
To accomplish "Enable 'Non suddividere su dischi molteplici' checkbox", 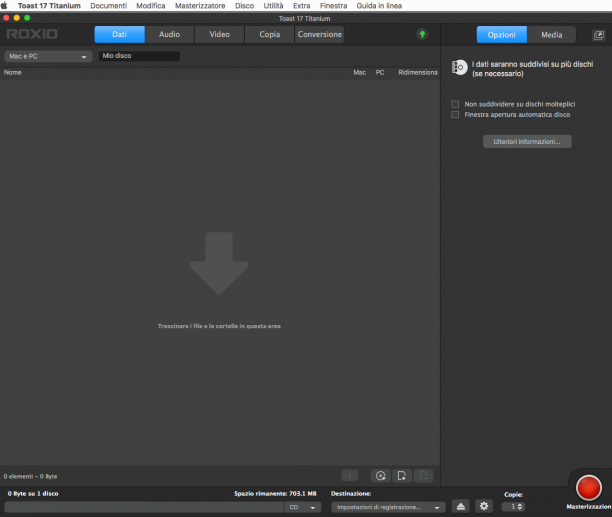I will [455, 104].
